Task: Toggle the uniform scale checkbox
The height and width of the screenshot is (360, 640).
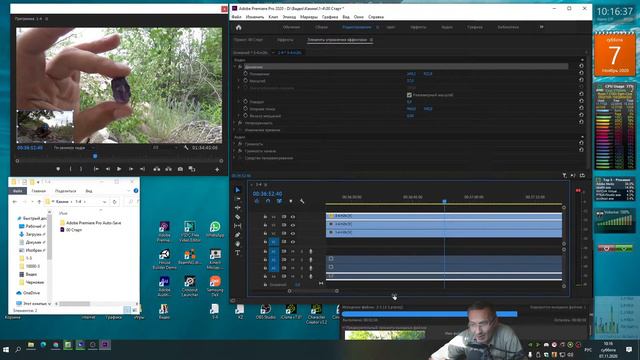Action: (409, 95)
